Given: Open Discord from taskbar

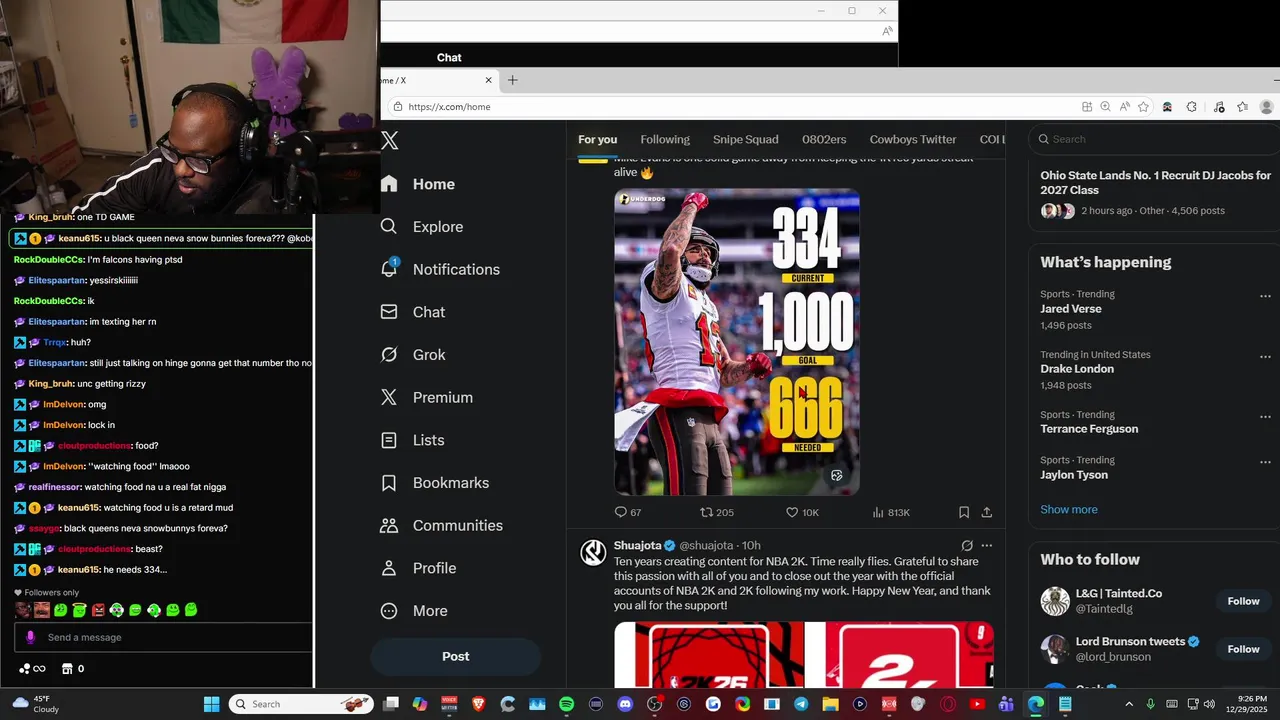Looking at the screenshot, I should [x=625, y=704].
